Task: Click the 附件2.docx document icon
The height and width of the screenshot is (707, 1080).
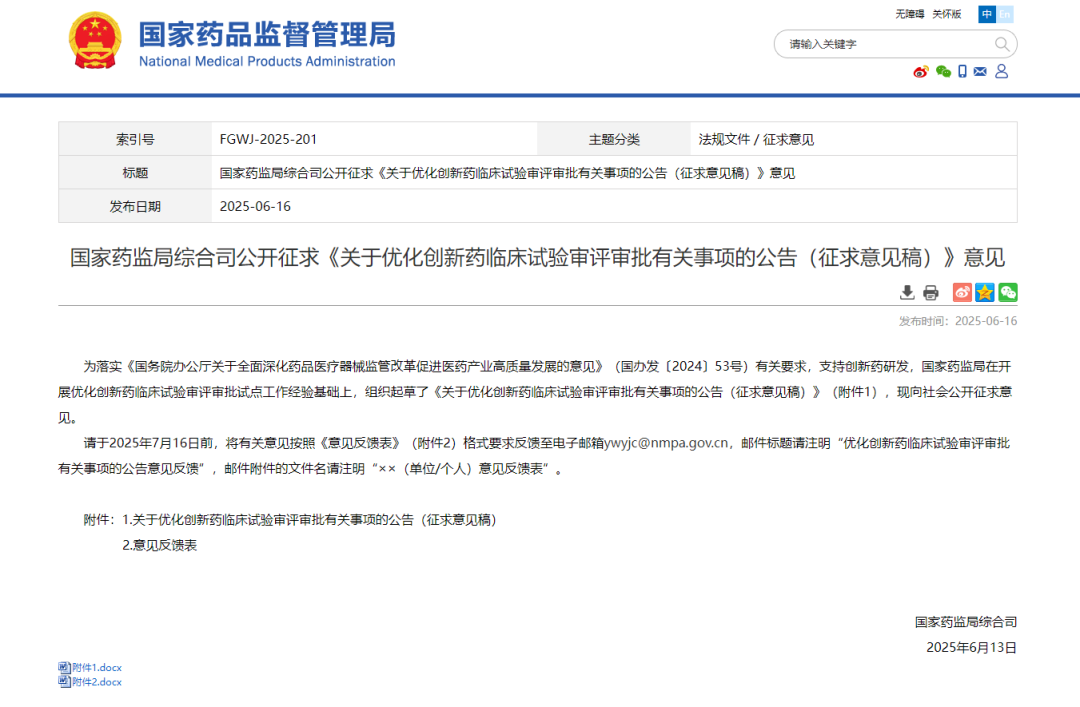Action: tap(64, 682)
